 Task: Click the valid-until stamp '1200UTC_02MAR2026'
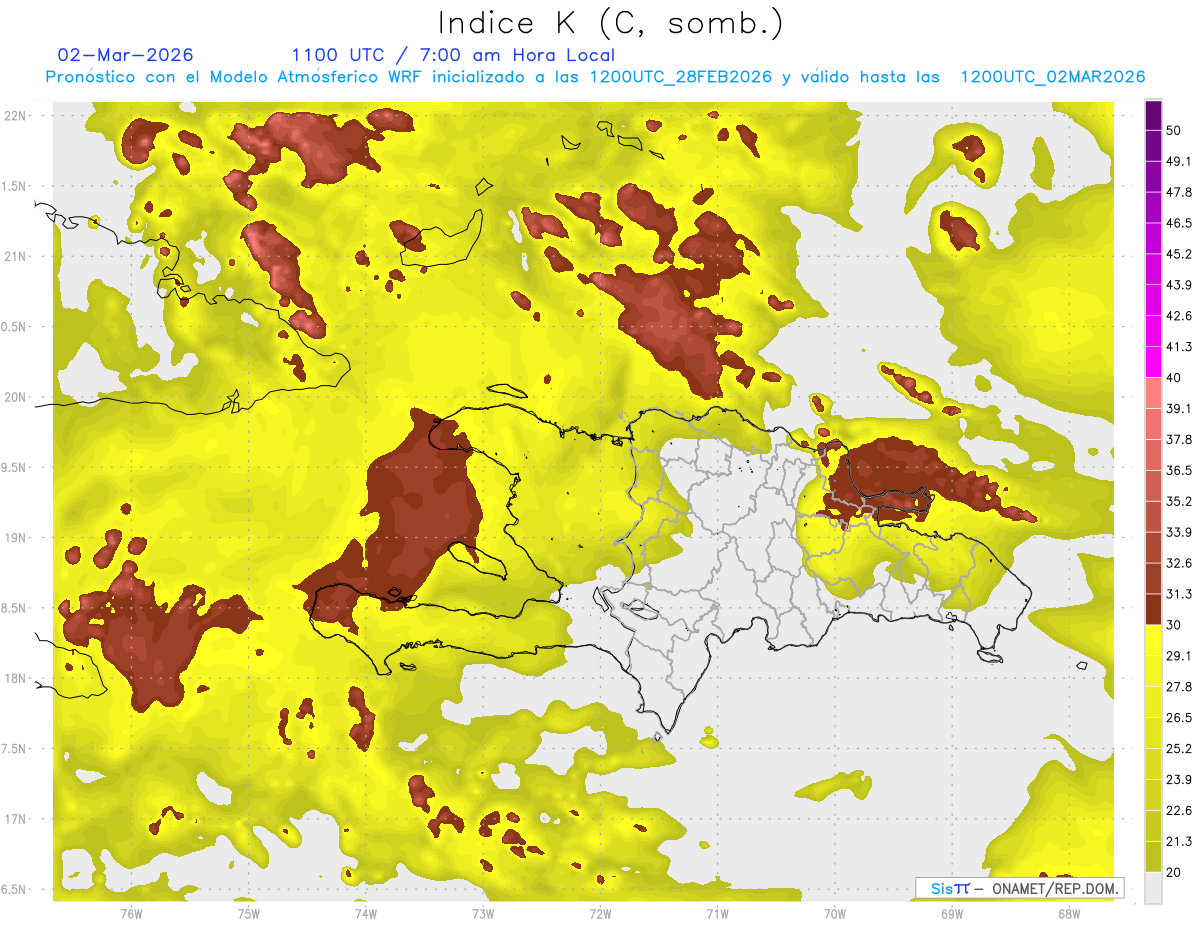click(1053, 77)
